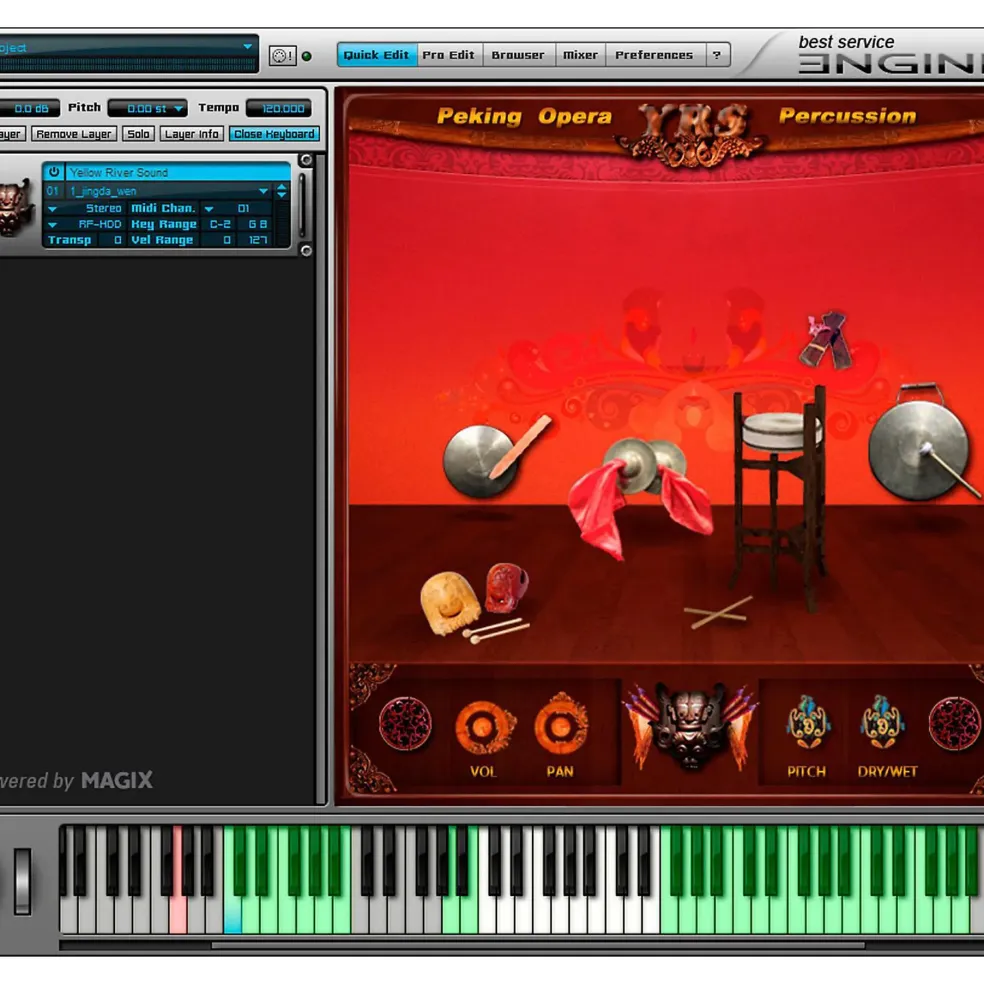Click the Layer Info button
This screenshot has height=985, width=984.
(192, 134)
